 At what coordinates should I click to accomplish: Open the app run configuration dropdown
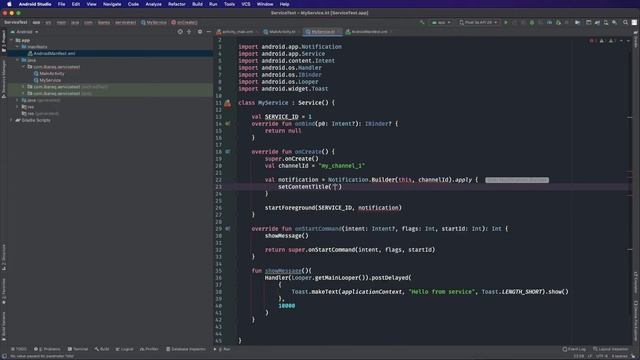[x=441, y=22]
